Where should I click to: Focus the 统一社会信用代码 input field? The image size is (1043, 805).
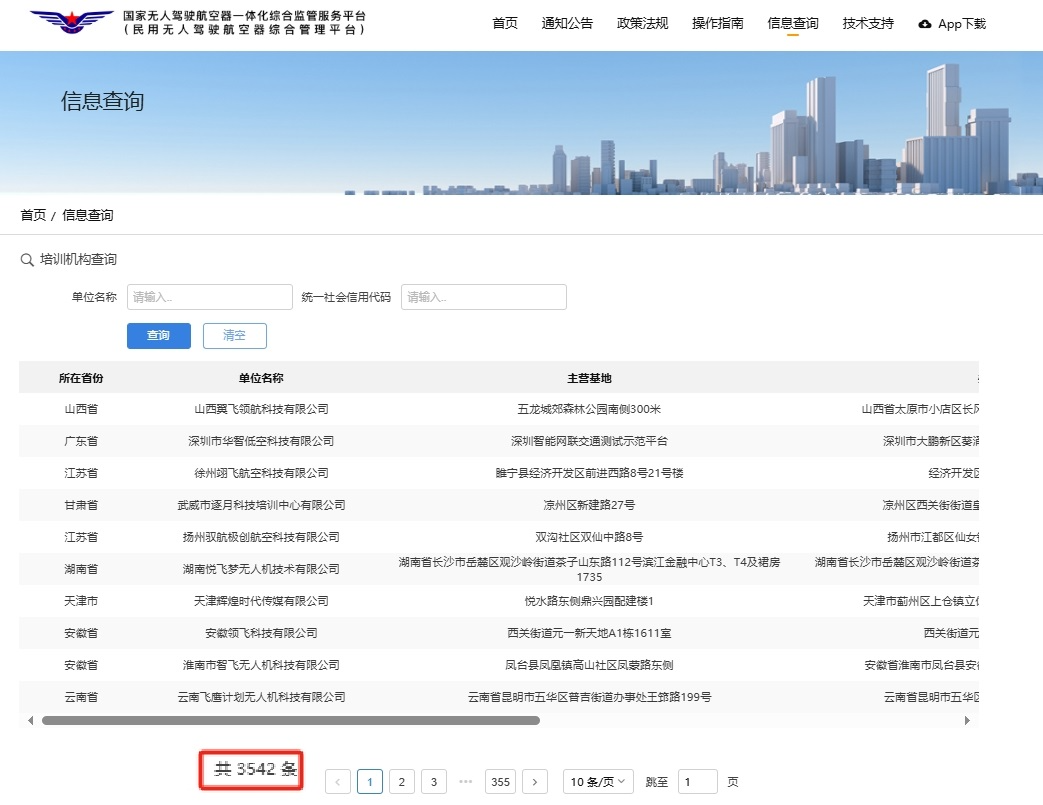click(484, 297)
